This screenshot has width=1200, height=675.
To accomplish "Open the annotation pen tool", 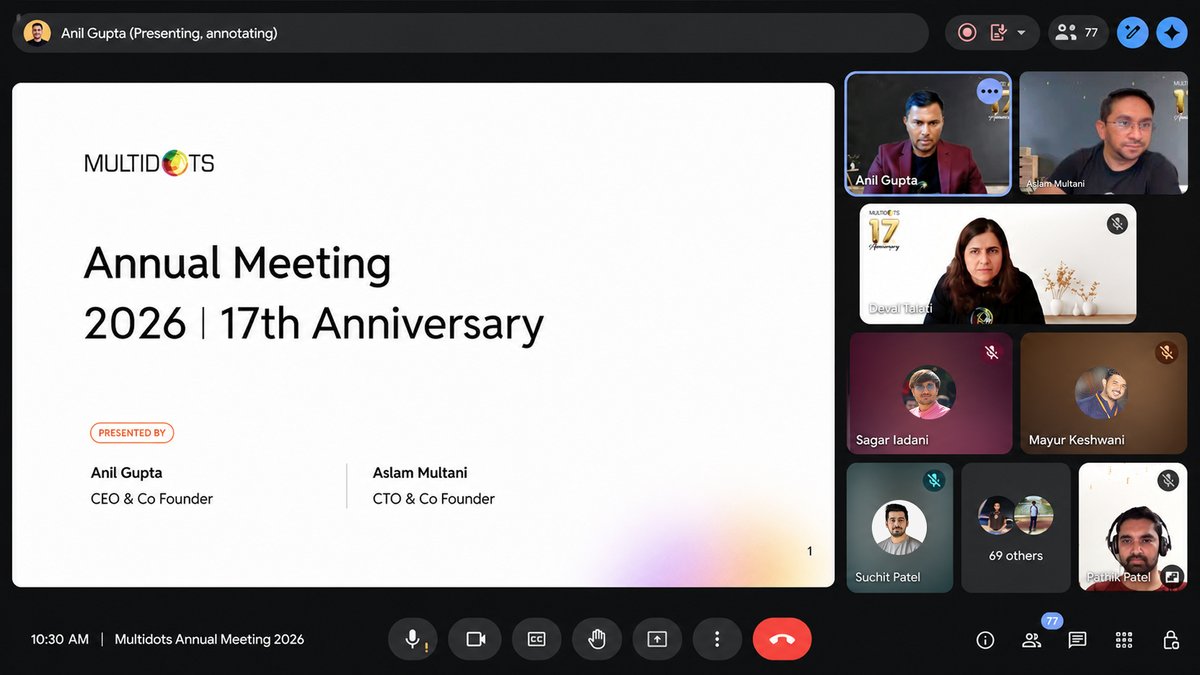I will coord(1132,33).
